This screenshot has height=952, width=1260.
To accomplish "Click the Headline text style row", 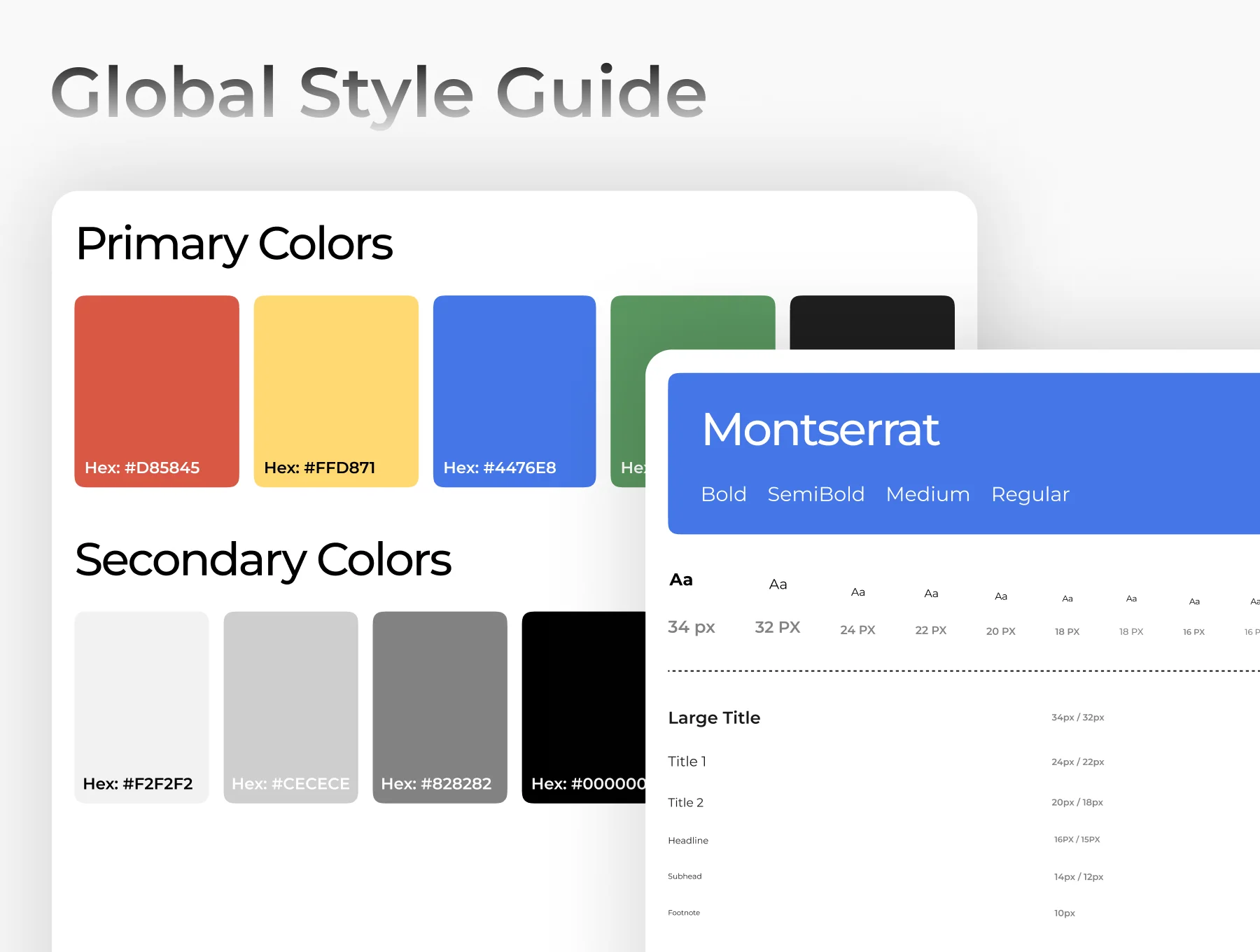I will [688, 840].
